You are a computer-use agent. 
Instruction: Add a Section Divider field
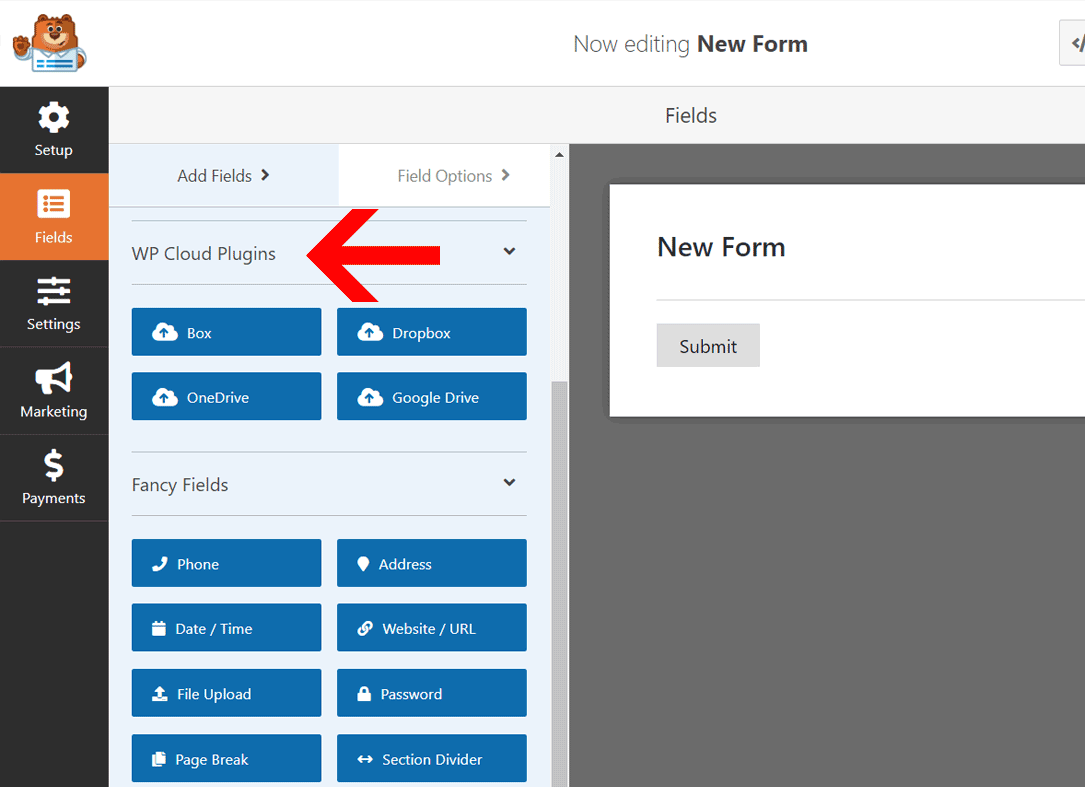(432, 759)
